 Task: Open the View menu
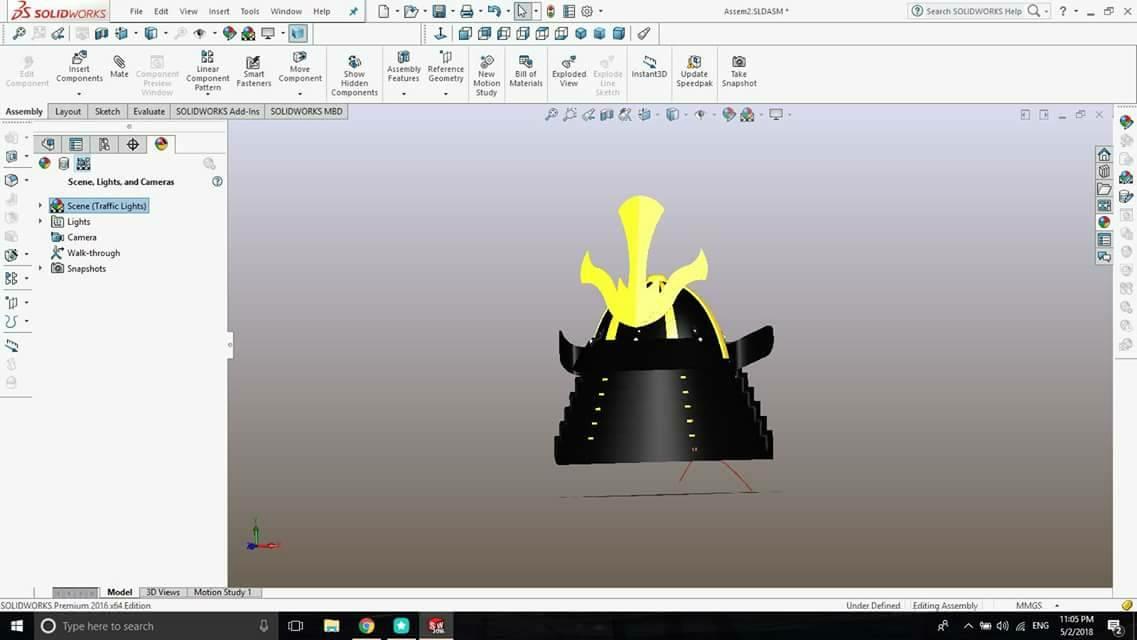(189, 12)
